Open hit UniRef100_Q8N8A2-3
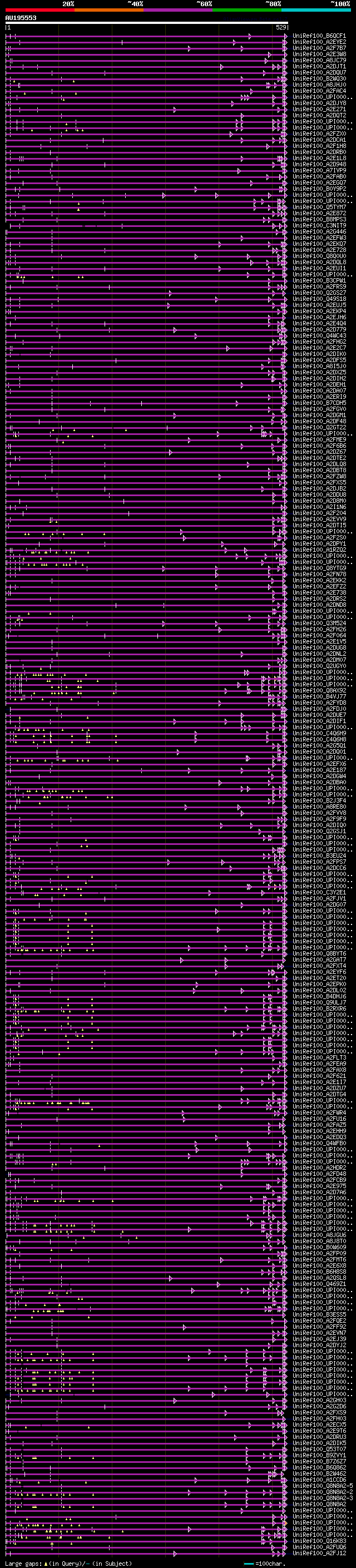Image resolution: width=356 pixels, height=1568 pixels. tap(323, 1498)
